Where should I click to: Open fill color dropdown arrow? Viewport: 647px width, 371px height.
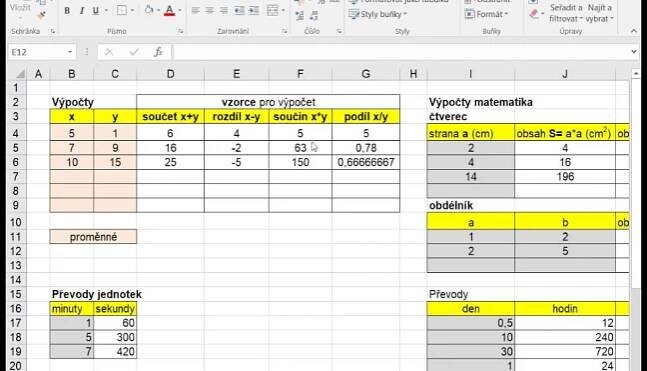click(x=158, y=11)
